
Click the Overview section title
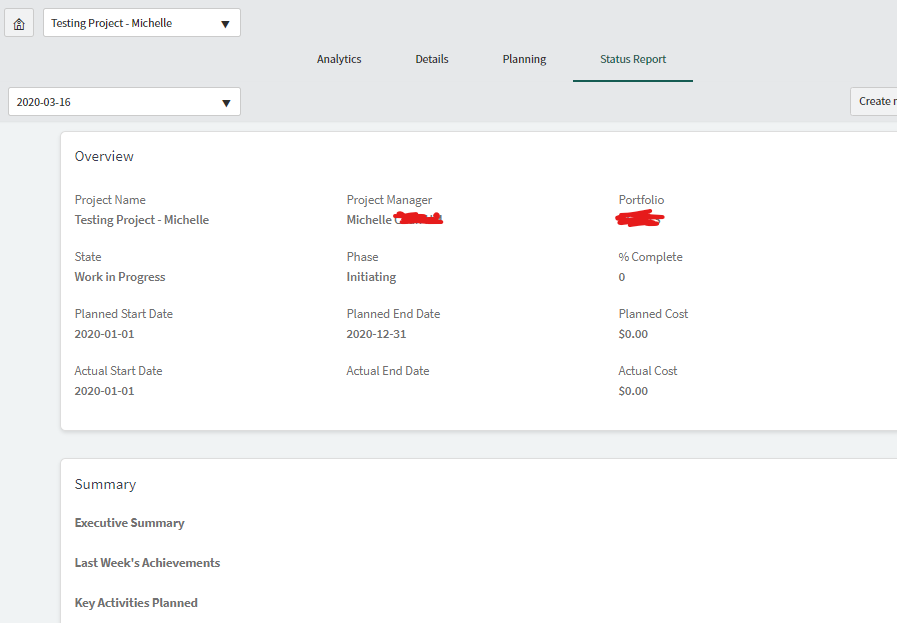(105, 156)
